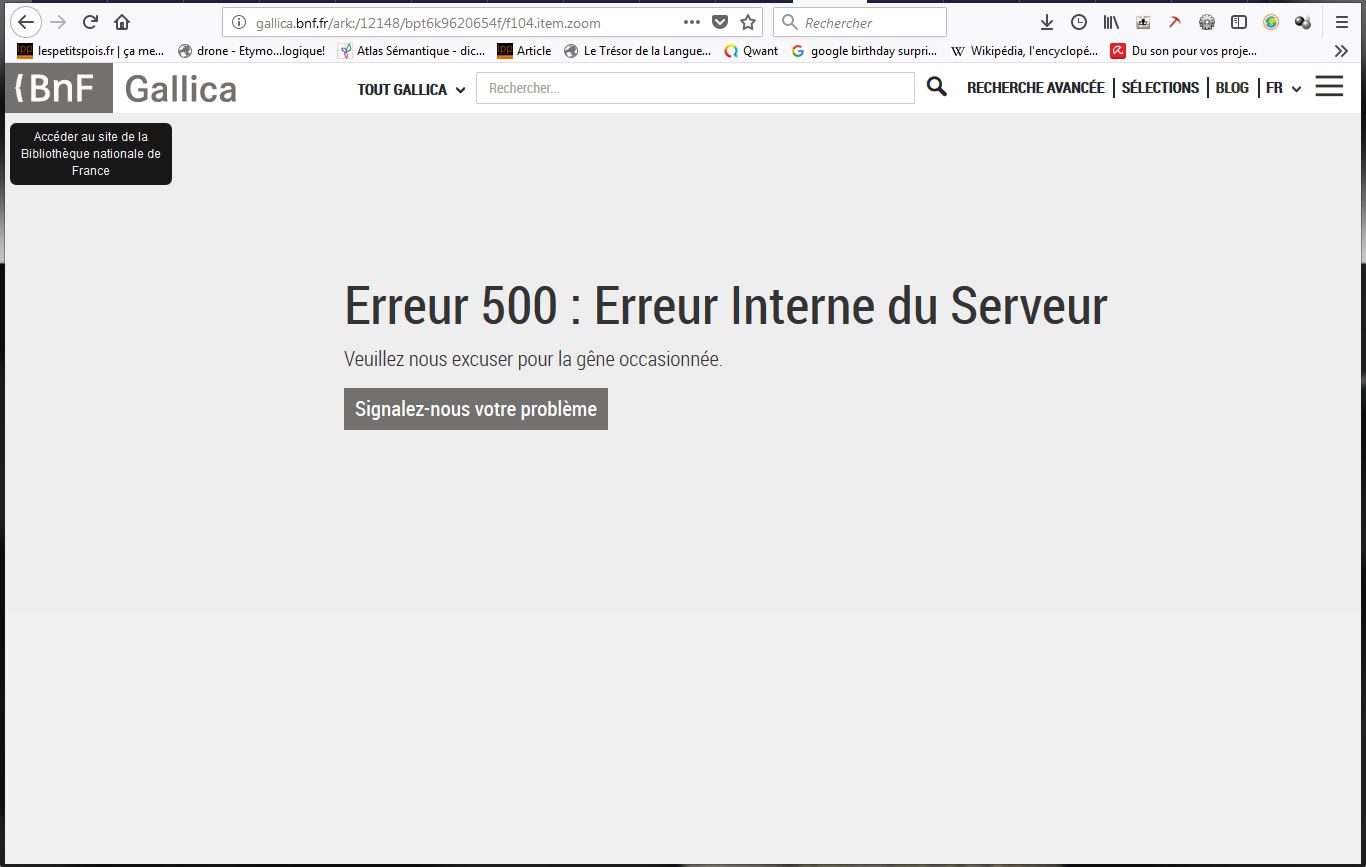Show browsing history clock icon

click(1079, 22)
